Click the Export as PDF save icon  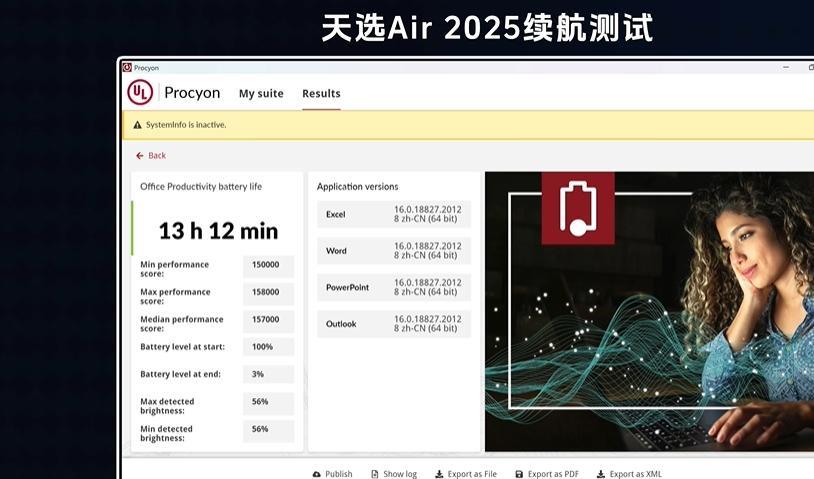coord(519,474)
